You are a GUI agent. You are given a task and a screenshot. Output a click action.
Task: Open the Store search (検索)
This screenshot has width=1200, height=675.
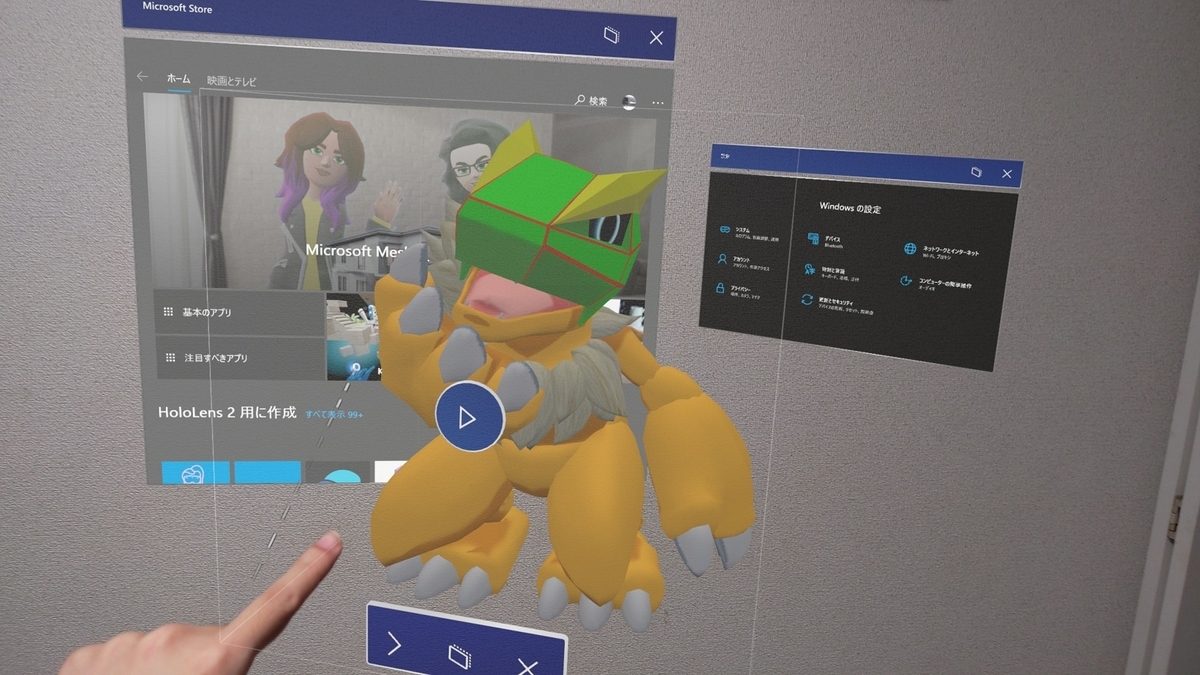coord(591,101)
